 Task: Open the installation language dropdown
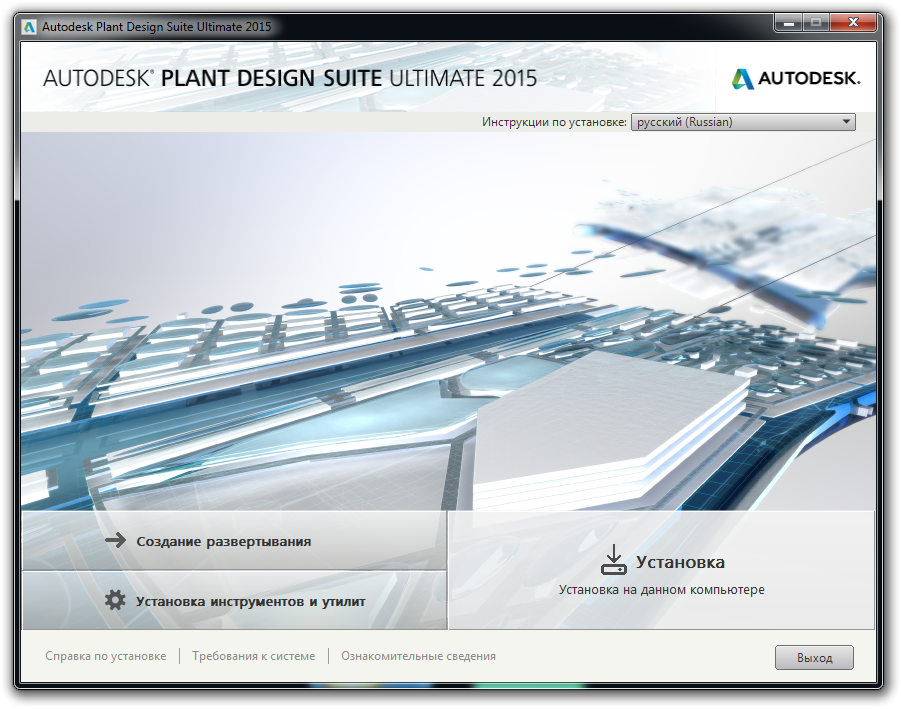pyautogui.click(x=743, y=122)
